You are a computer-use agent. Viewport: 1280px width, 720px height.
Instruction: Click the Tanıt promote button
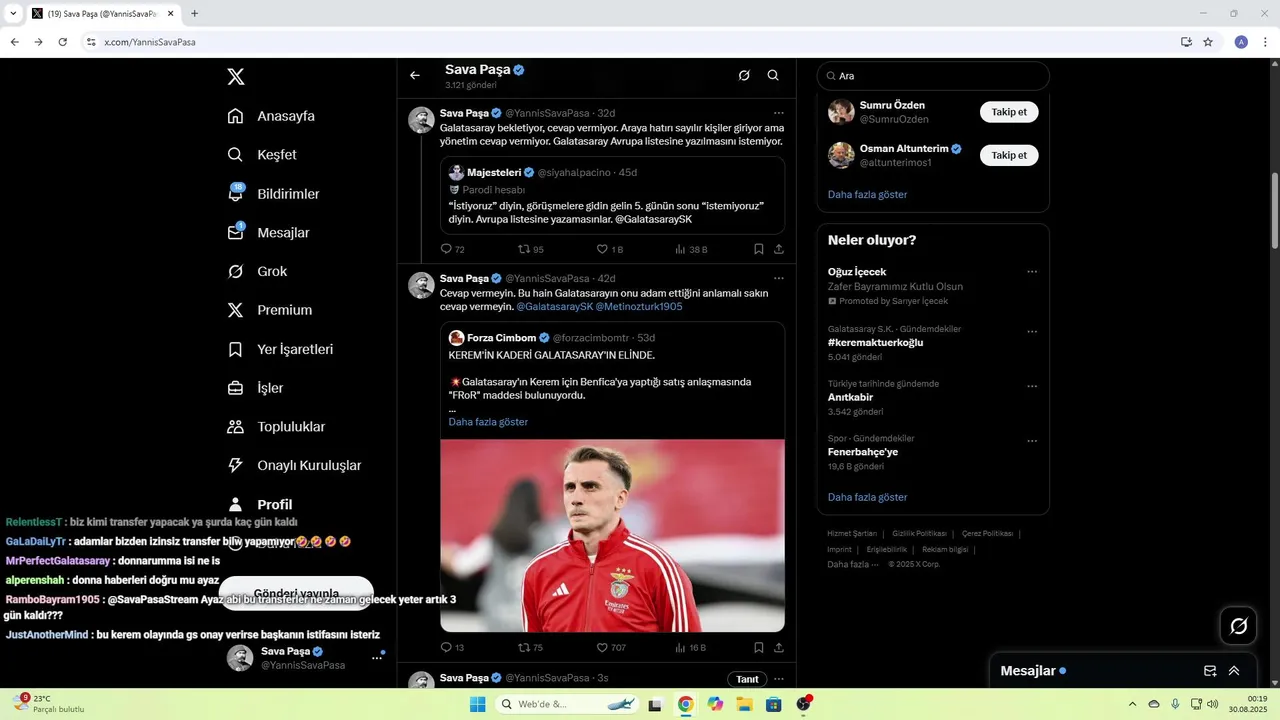click(747, 679)
